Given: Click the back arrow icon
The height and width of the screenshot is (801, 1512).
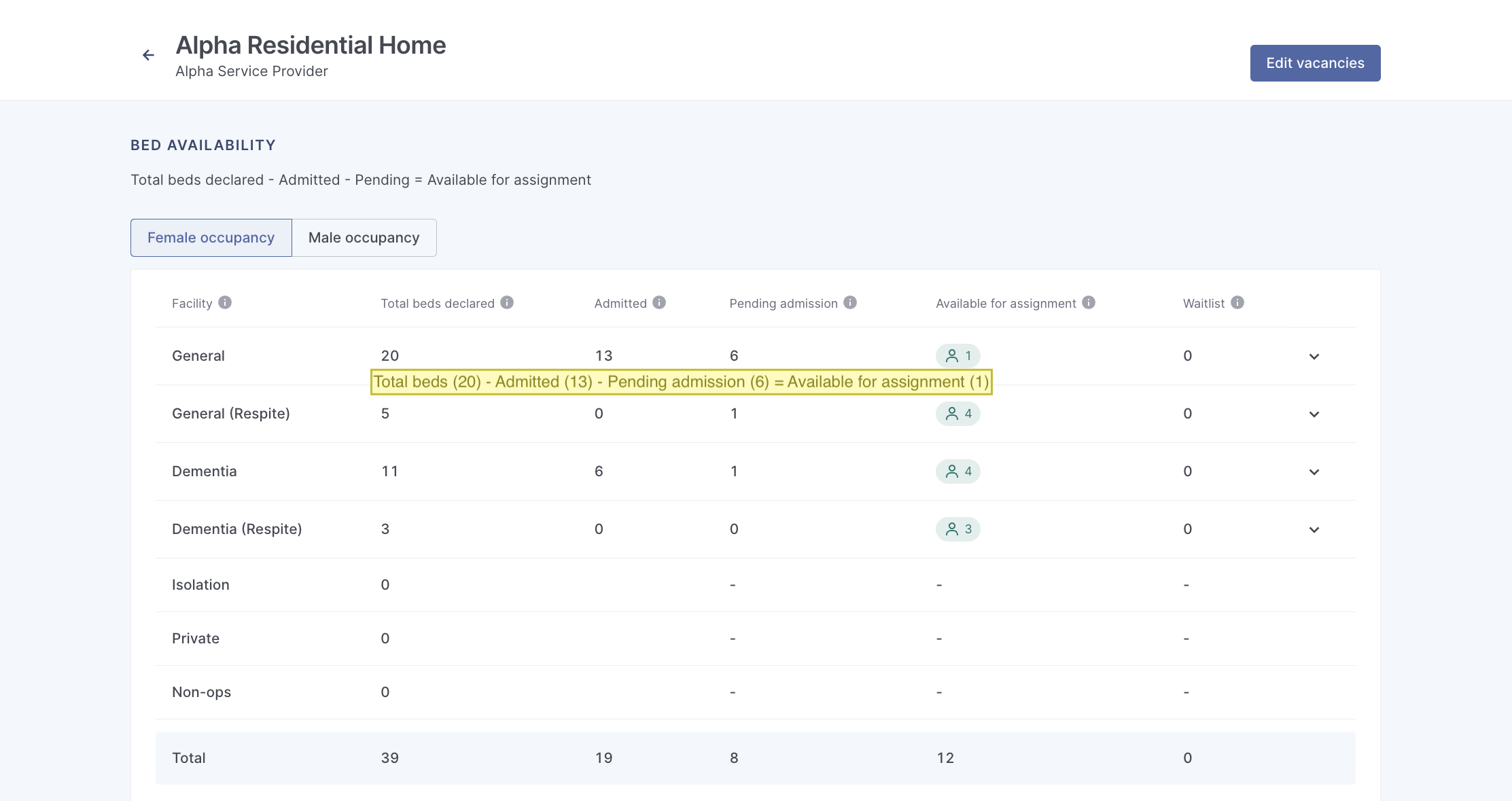Looking at the screenshot, I should tap(148, 55).
